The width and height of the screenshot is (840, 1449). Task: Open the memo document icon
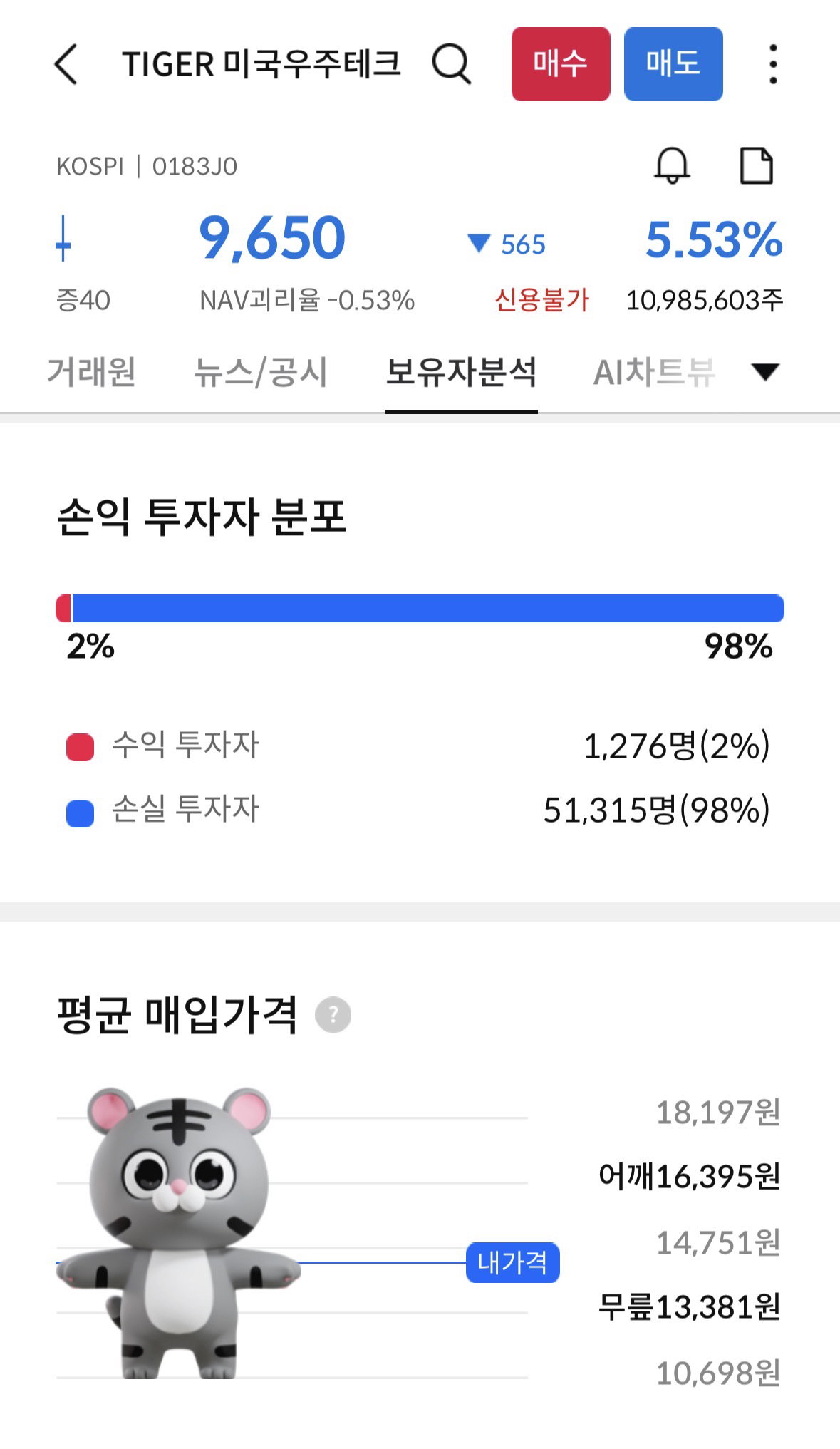(756, 166)
